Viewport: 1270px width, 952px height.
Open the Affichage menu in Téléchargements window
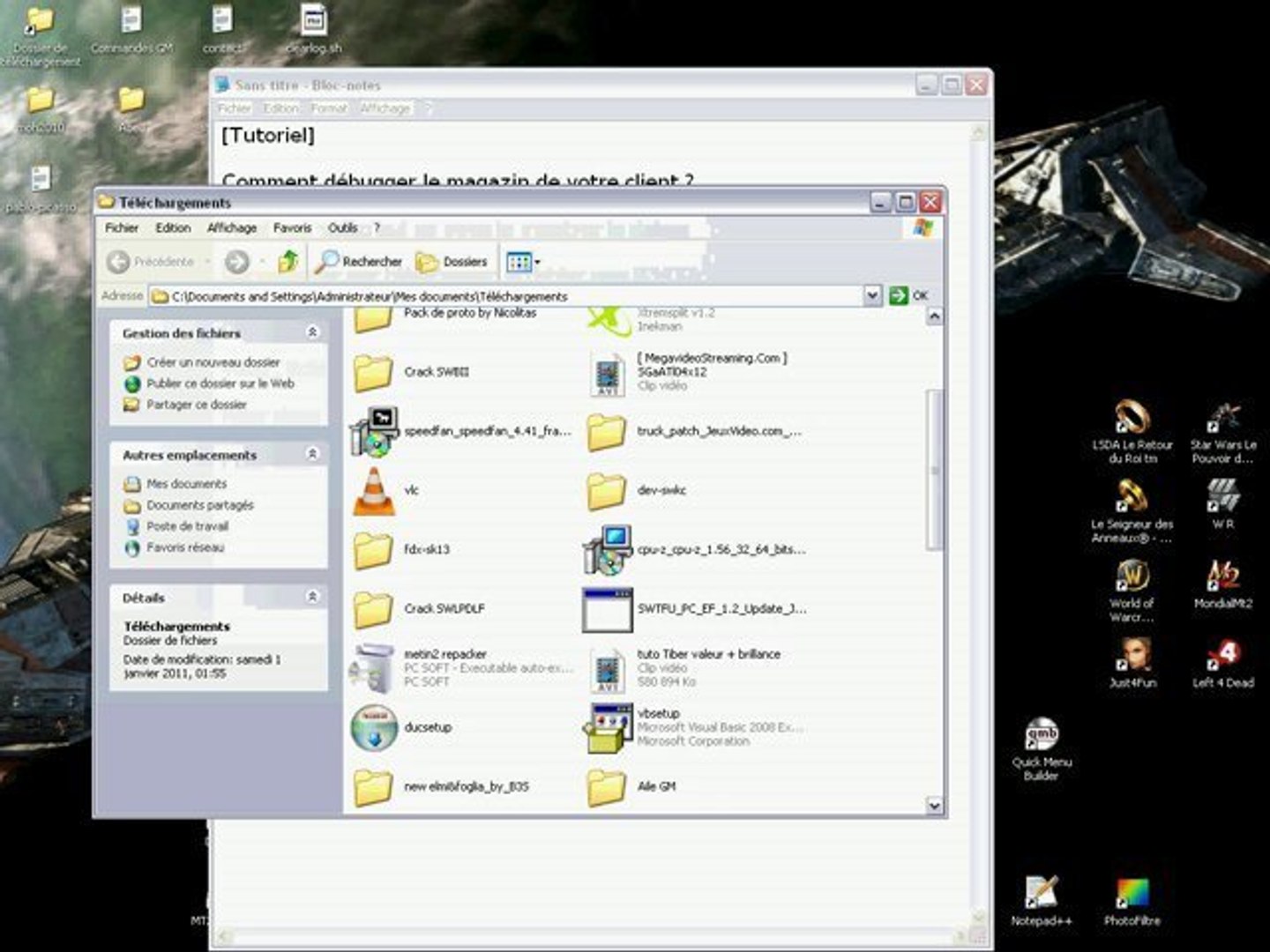(232, 227)
